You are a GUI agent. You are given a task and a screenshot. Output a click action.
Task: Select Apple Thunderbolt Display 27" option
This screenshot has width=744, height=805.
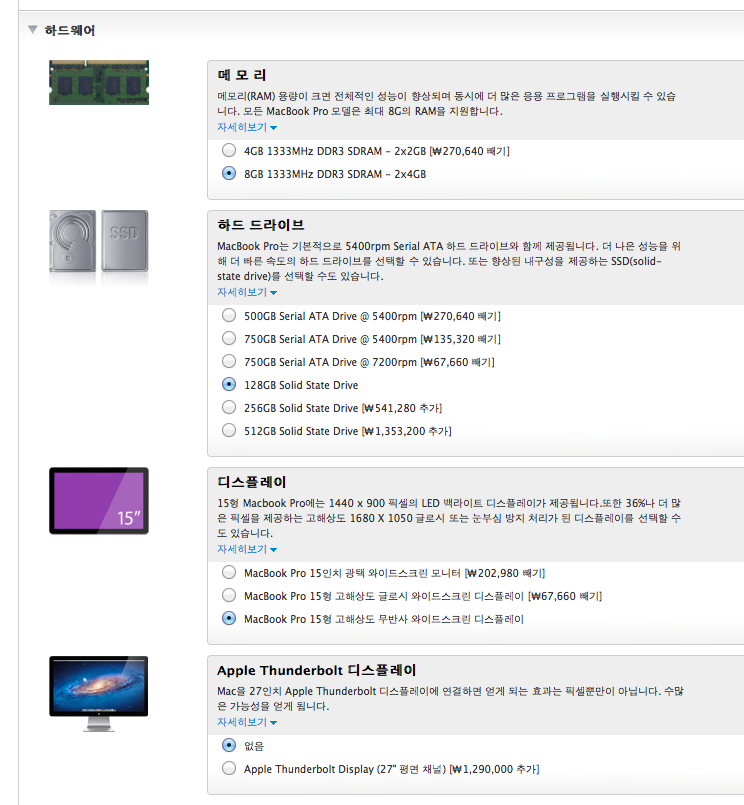pos(229,769)
